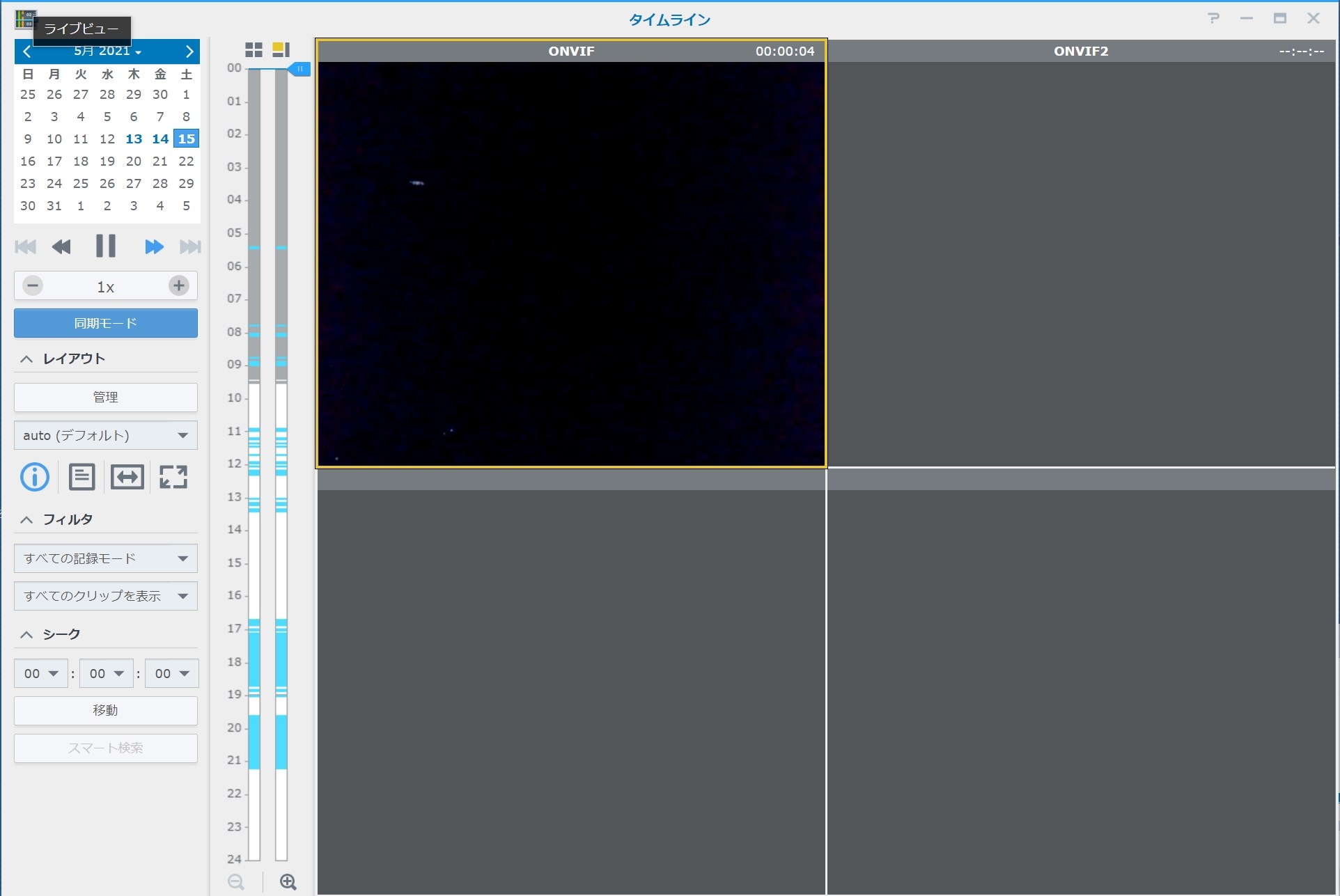Click the 管理 layout manage button
1340x896 pixels.
[x=106, y=397]
